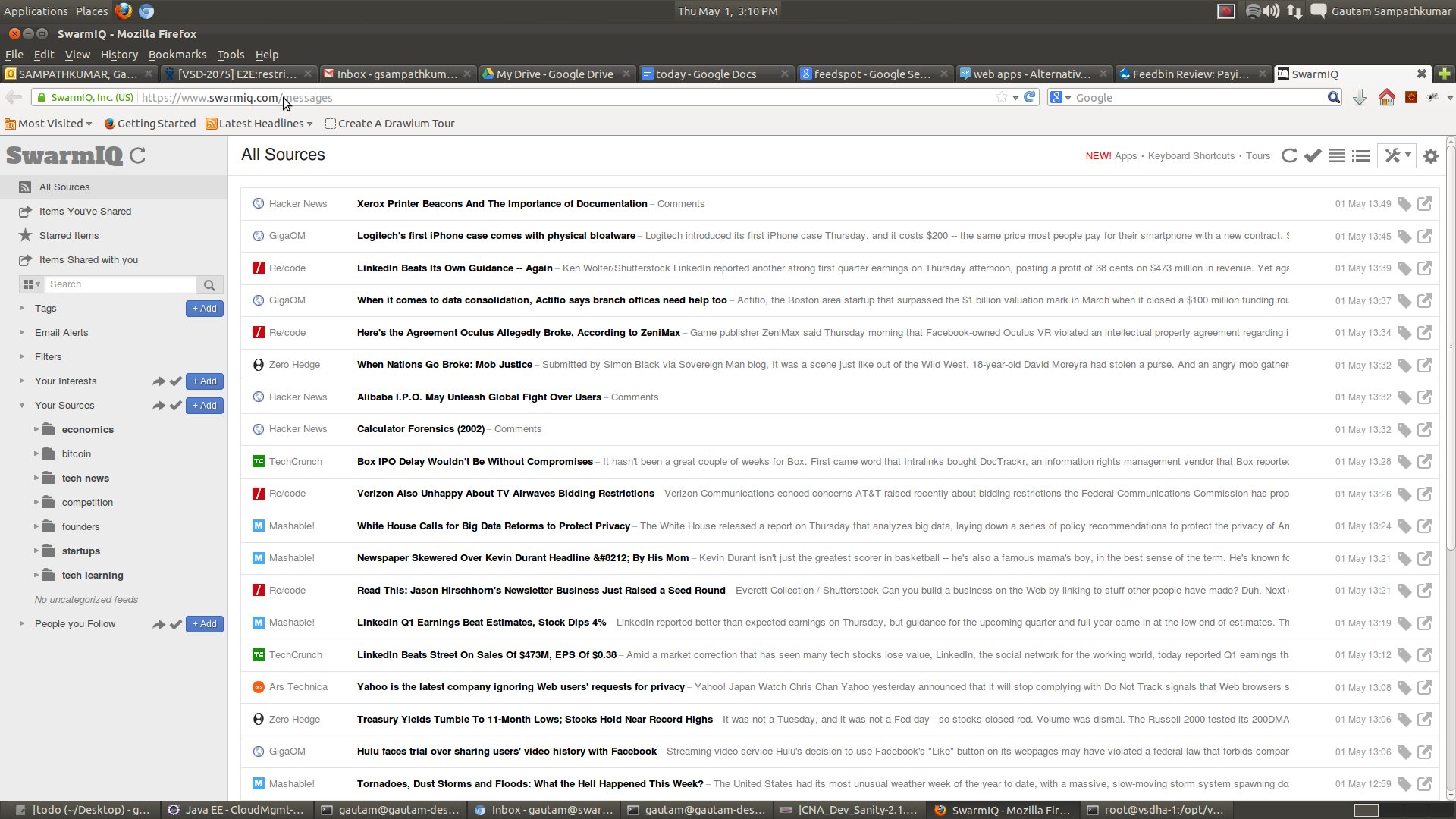
Task: Open system volume indicator
Action: (1272, 11)
